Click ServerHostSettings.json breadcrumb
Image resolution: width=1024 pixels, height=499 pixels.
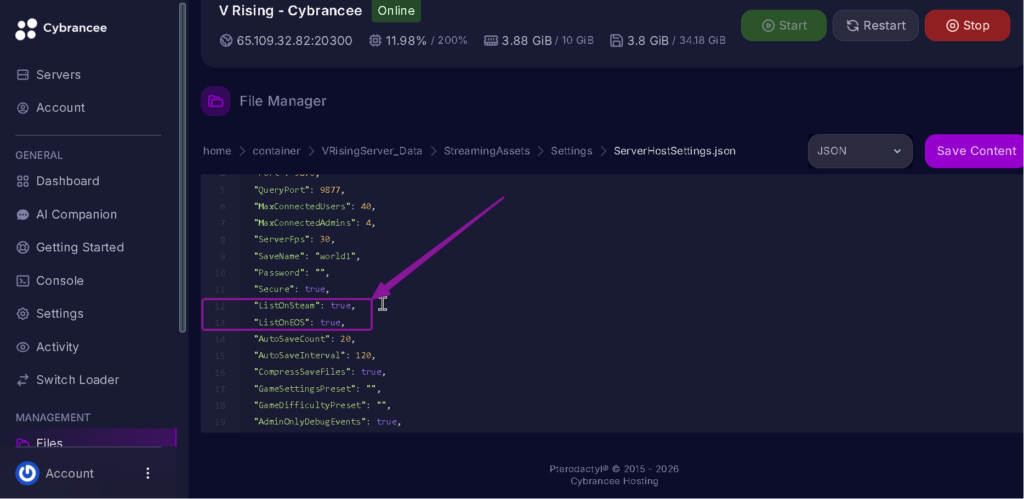pos(675,151)
